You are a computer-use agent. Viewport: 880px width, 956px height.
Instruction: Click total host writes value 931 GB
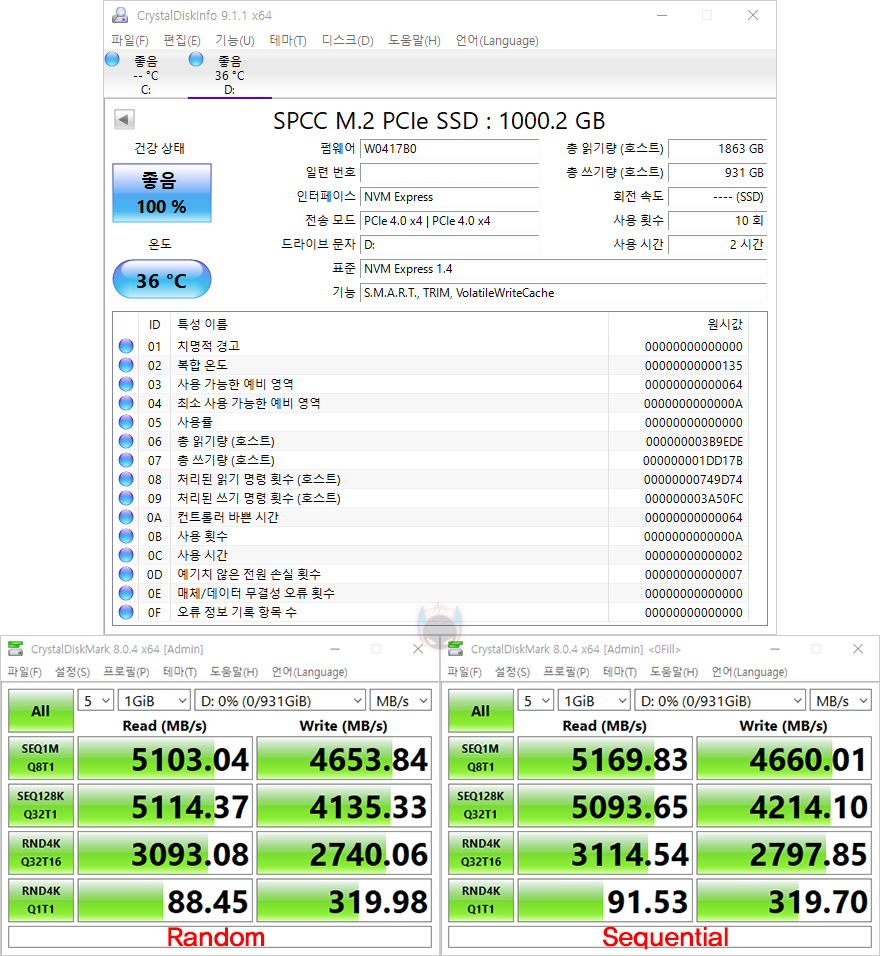point(717,173)
